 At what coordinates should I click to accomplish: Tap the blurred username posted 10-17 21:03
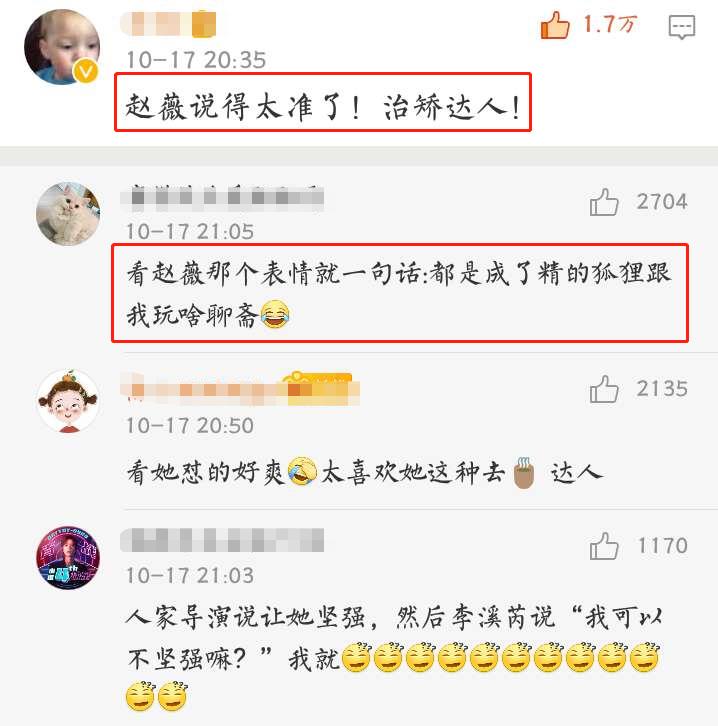222,540
